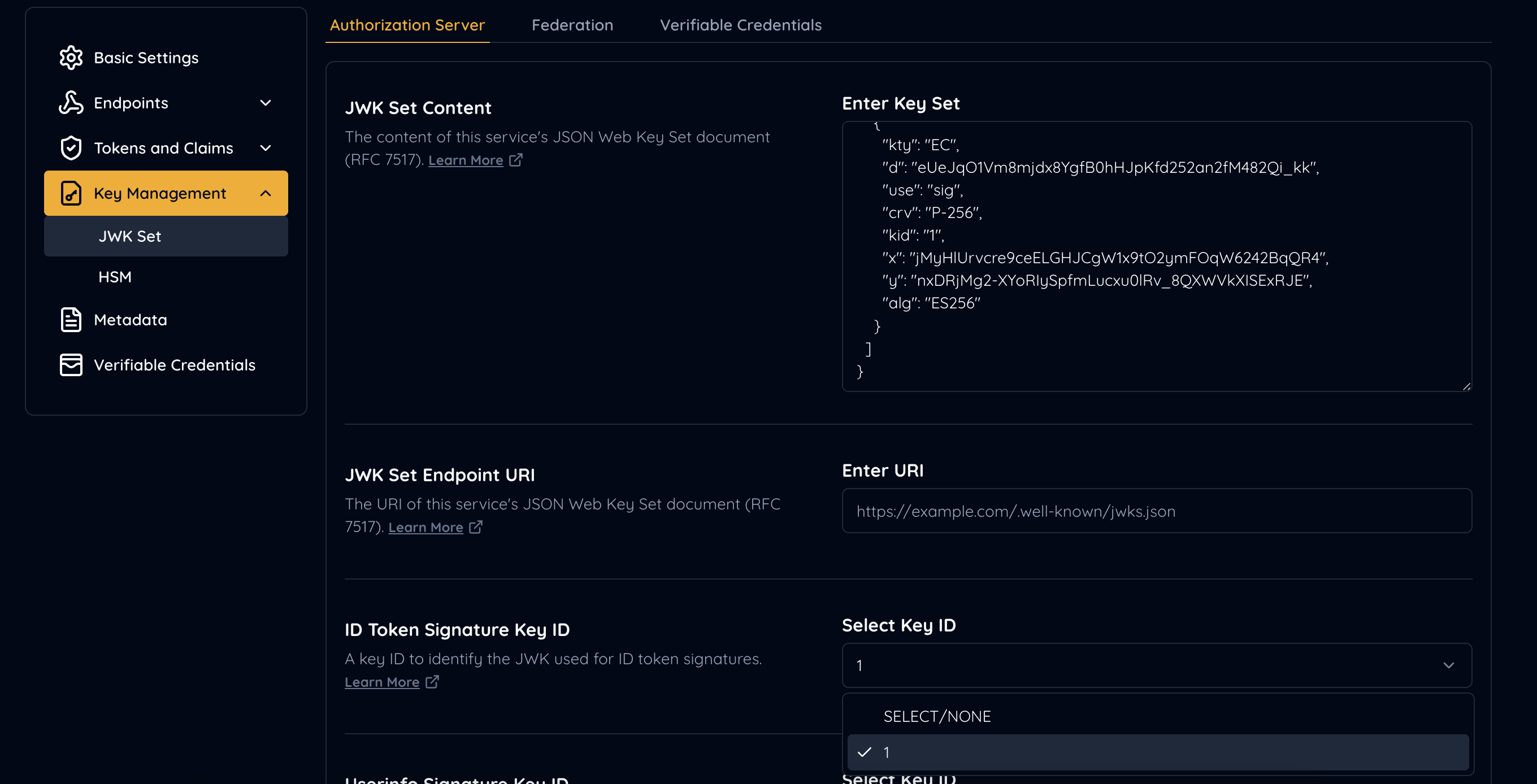
Task: Switch to the Federation tab
Action: coord(572,25)
